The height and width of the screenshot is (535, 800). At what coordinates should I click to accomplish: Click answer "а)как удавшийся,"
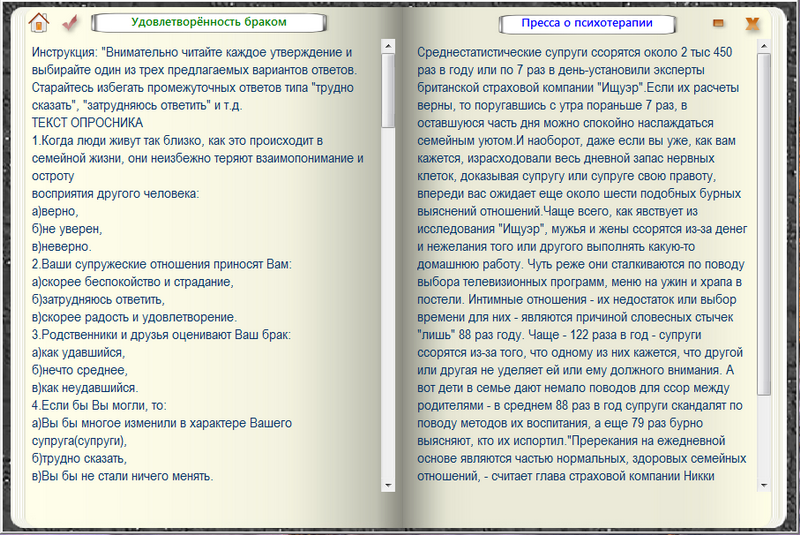[79, 352]
